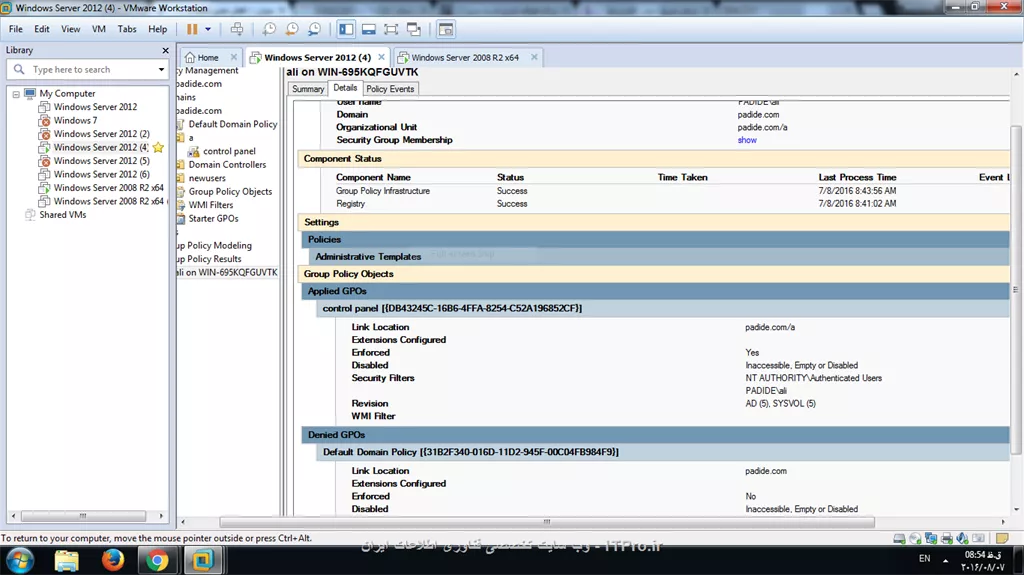Open the snapshot manager toolbar icon
Viewport: 1024px width, 575px height.
[315, 29]
